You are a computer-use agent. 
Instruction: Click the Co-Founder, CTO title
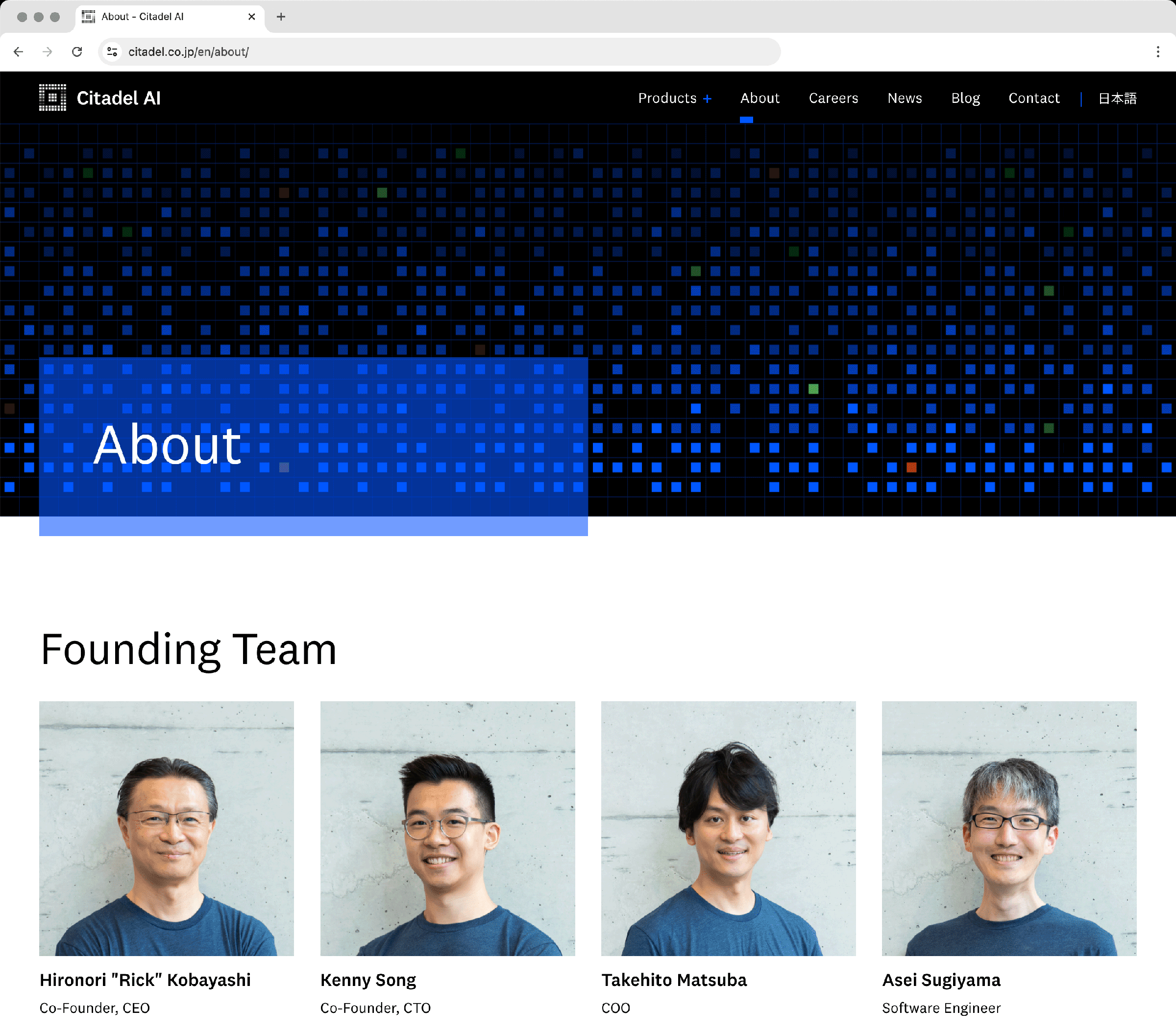[x=375, y=1008]
